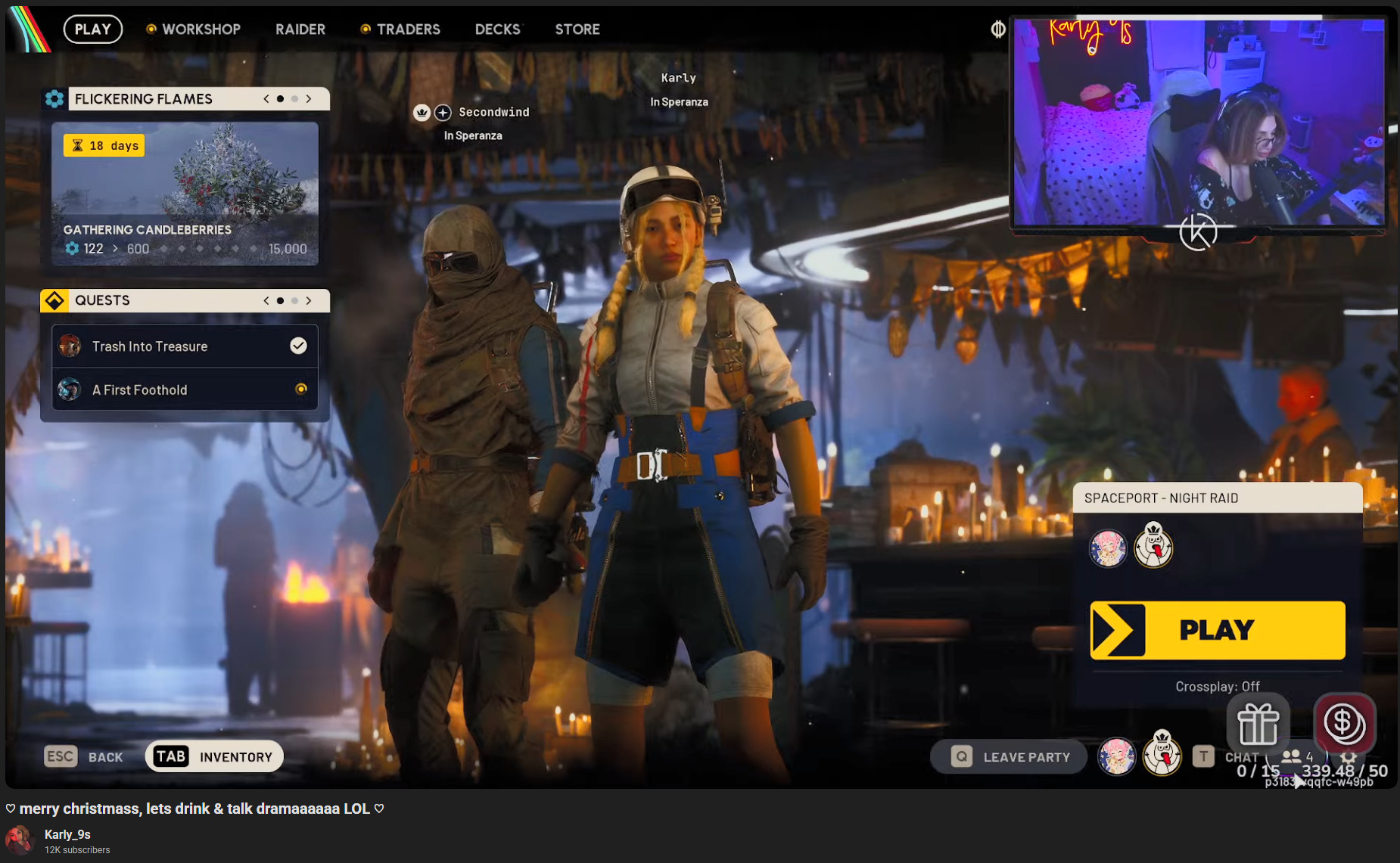
Task: Toggle the Trash Into Treasure checkmark
Action: [x=299, y=346]
